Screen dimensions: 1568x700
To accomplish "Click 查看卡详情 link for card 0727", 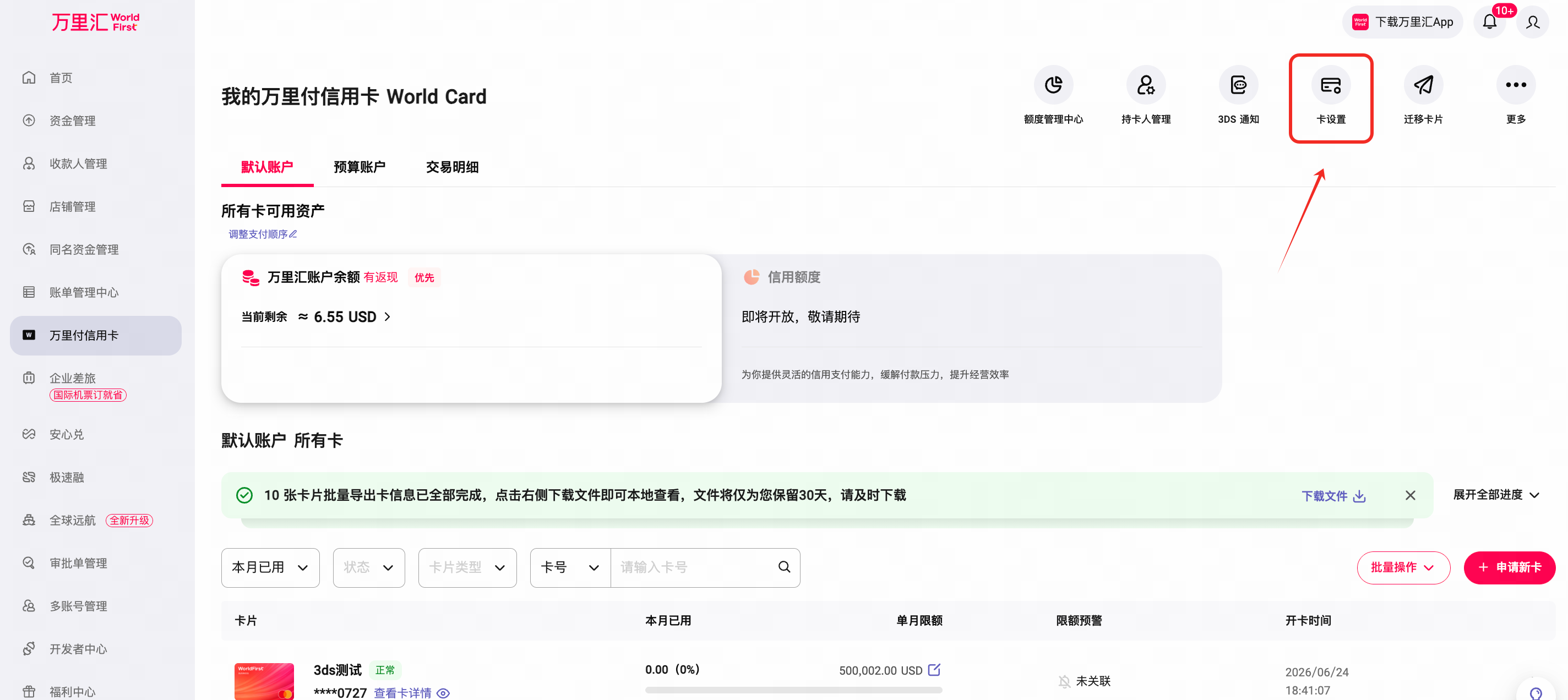I will point(402,693).
